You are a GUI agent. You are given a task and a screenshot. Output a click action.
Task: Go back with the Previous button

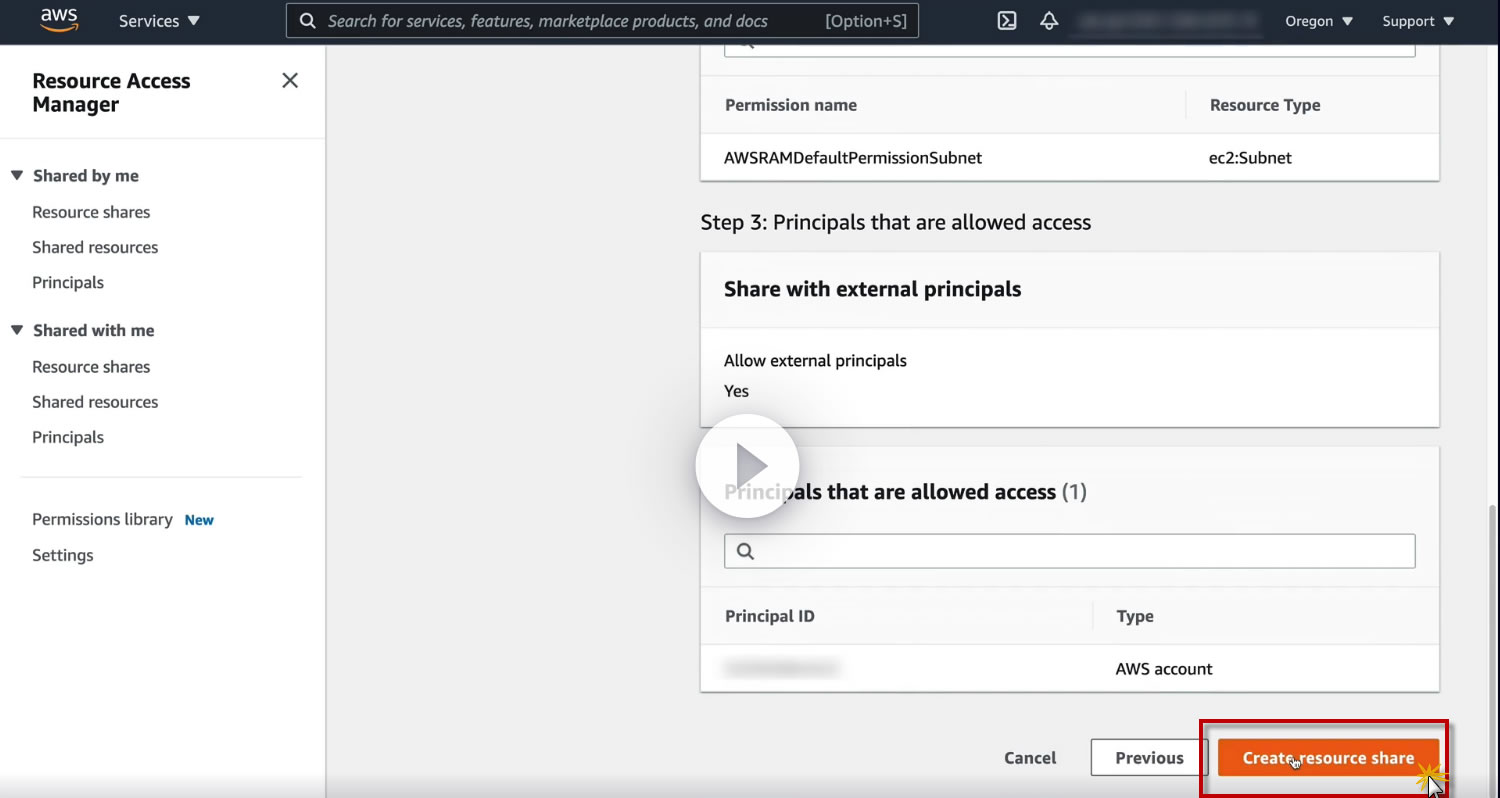pyautogui.click(x=1149, y=758)
